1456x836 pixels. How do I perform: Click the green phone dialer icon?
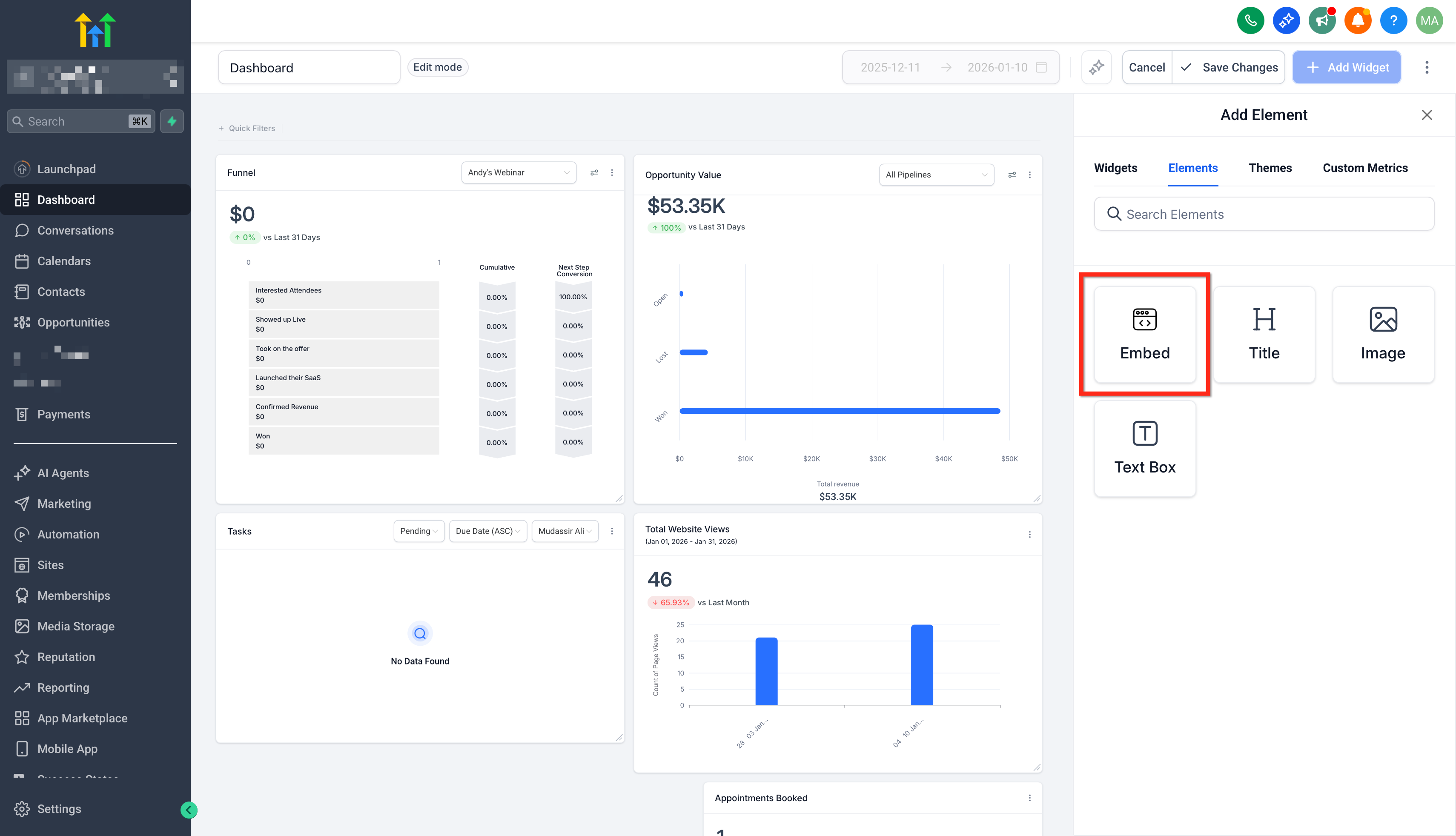[1250, 21]
